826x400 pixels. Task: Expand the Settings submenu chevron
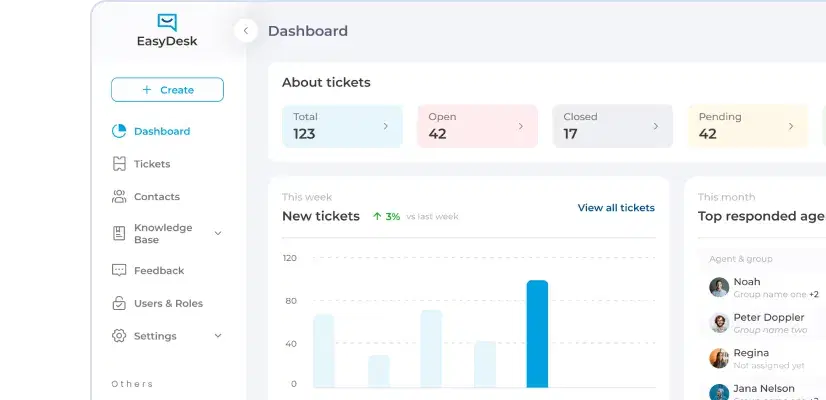[x=218, y=336]
